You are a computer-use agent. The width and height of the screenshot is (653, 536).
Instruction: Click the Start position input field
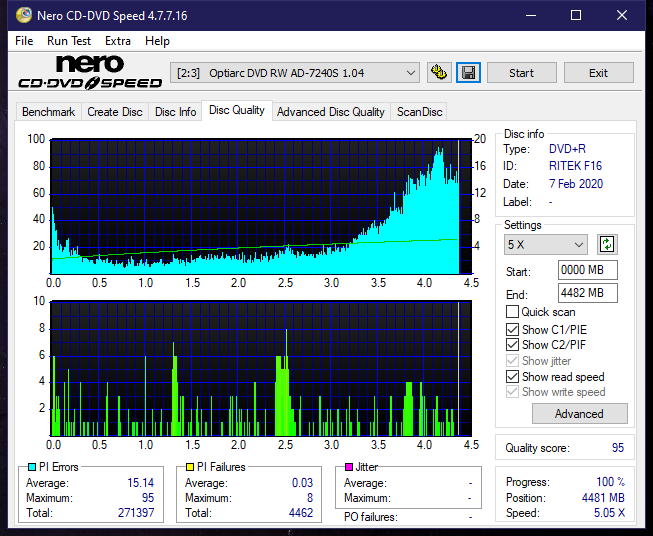coord(588,270)
